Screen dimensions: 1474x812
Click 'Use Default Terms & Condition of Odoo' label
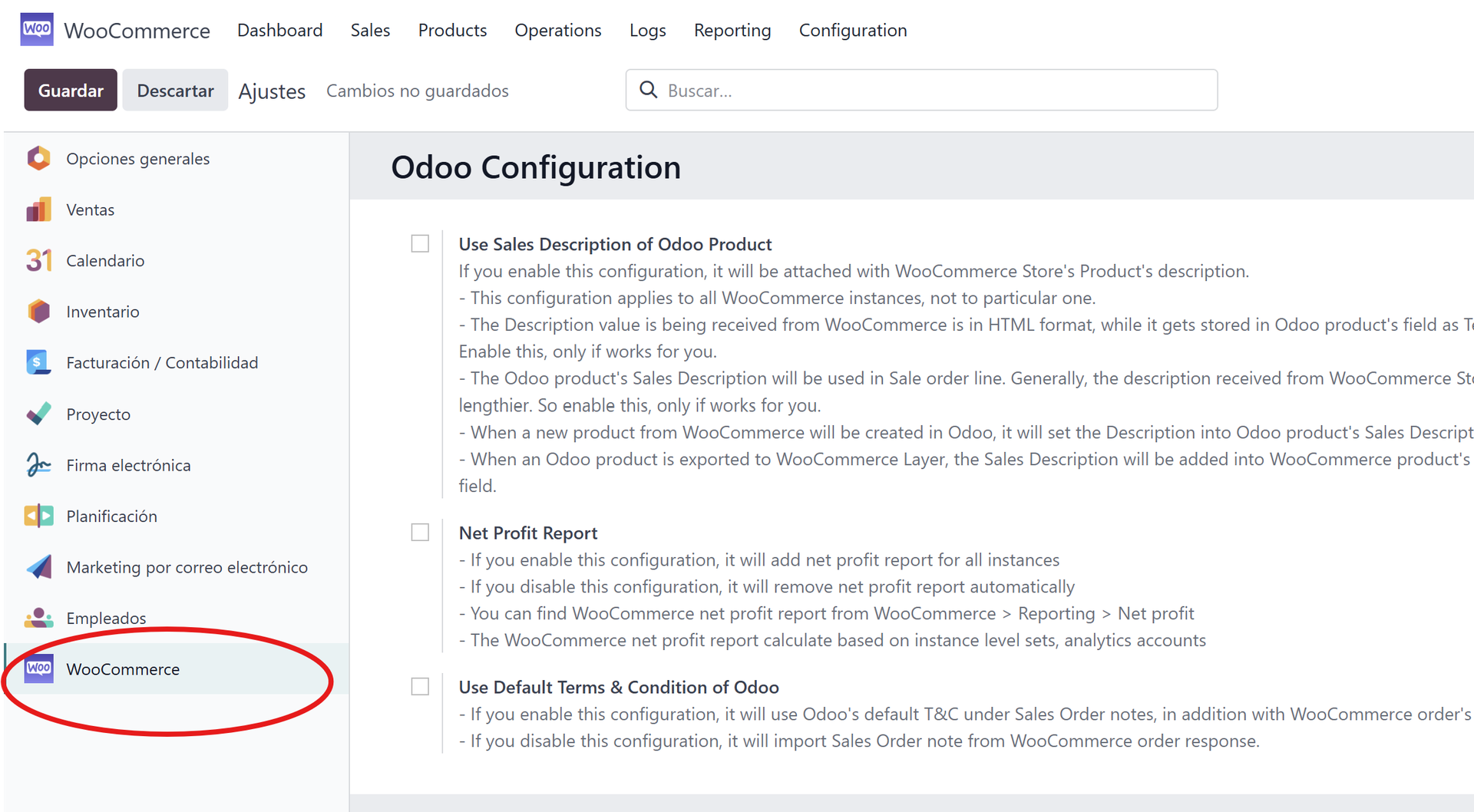pos(619,687)
